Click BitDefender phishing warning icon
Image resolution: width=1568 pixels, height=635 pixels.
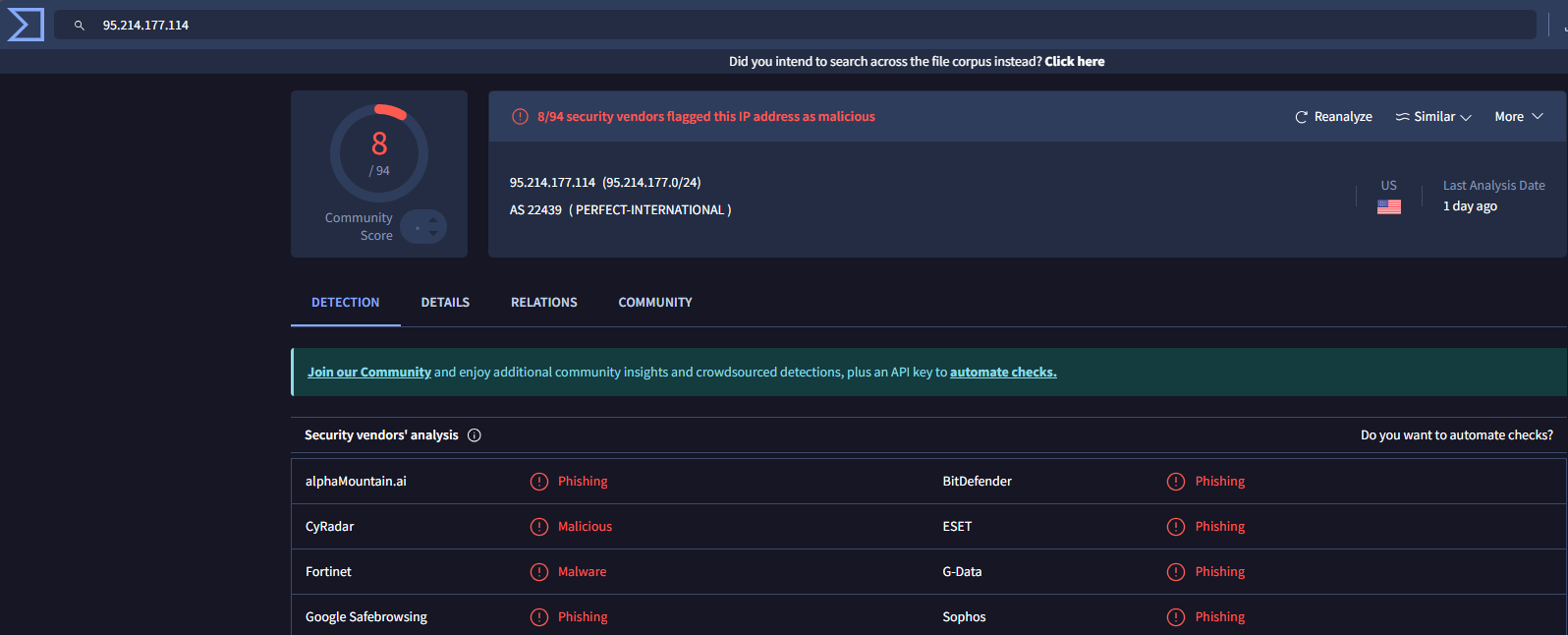click(1176, 482)
